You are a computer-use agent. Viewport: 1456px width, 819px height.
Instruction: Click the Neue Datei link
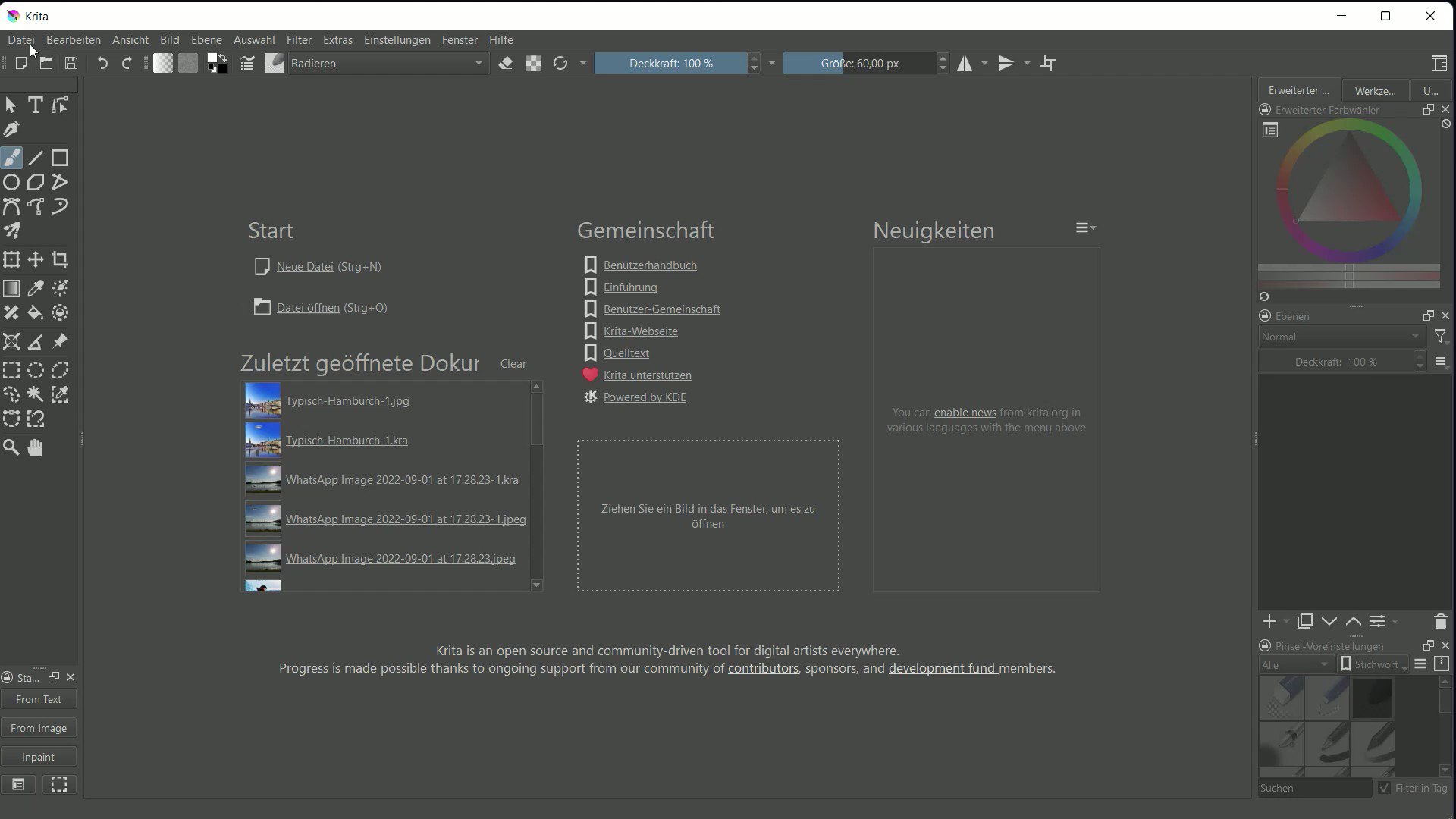305,267
